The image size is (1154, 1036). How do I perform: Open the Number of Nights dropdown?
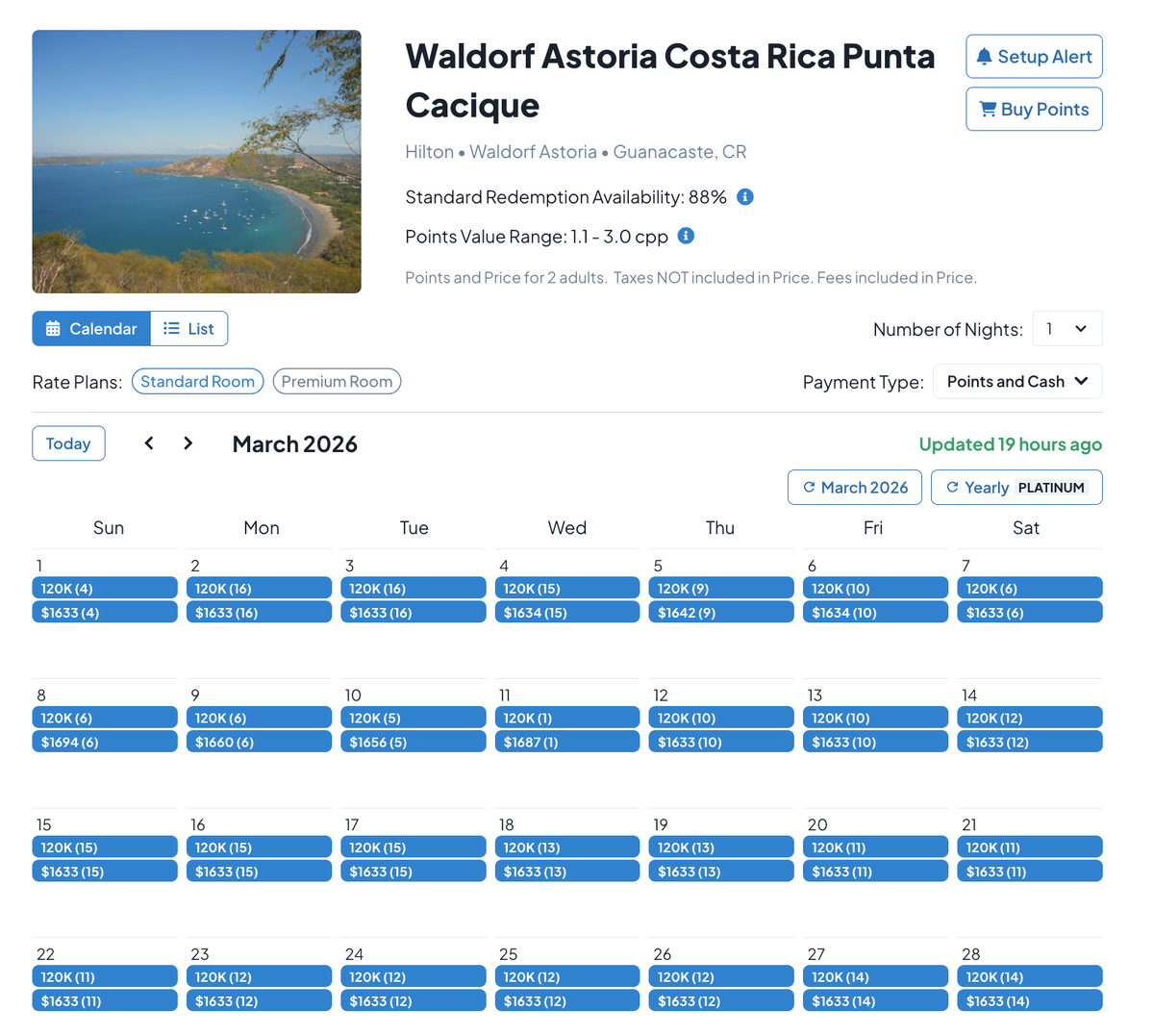click(x=1067, y=329)
